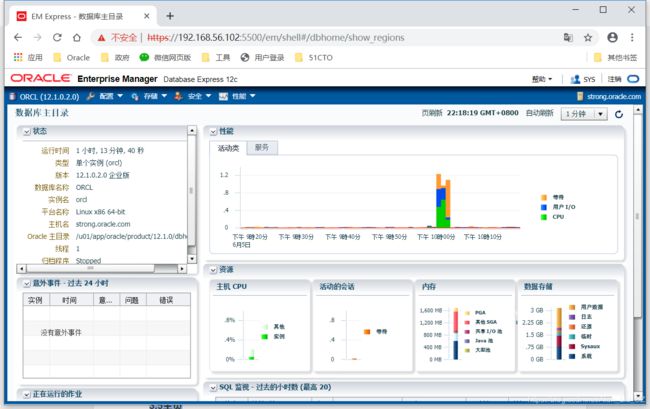Click the ORACLE logo
This screenshot has width=650, height=409.
coord(41,78)
